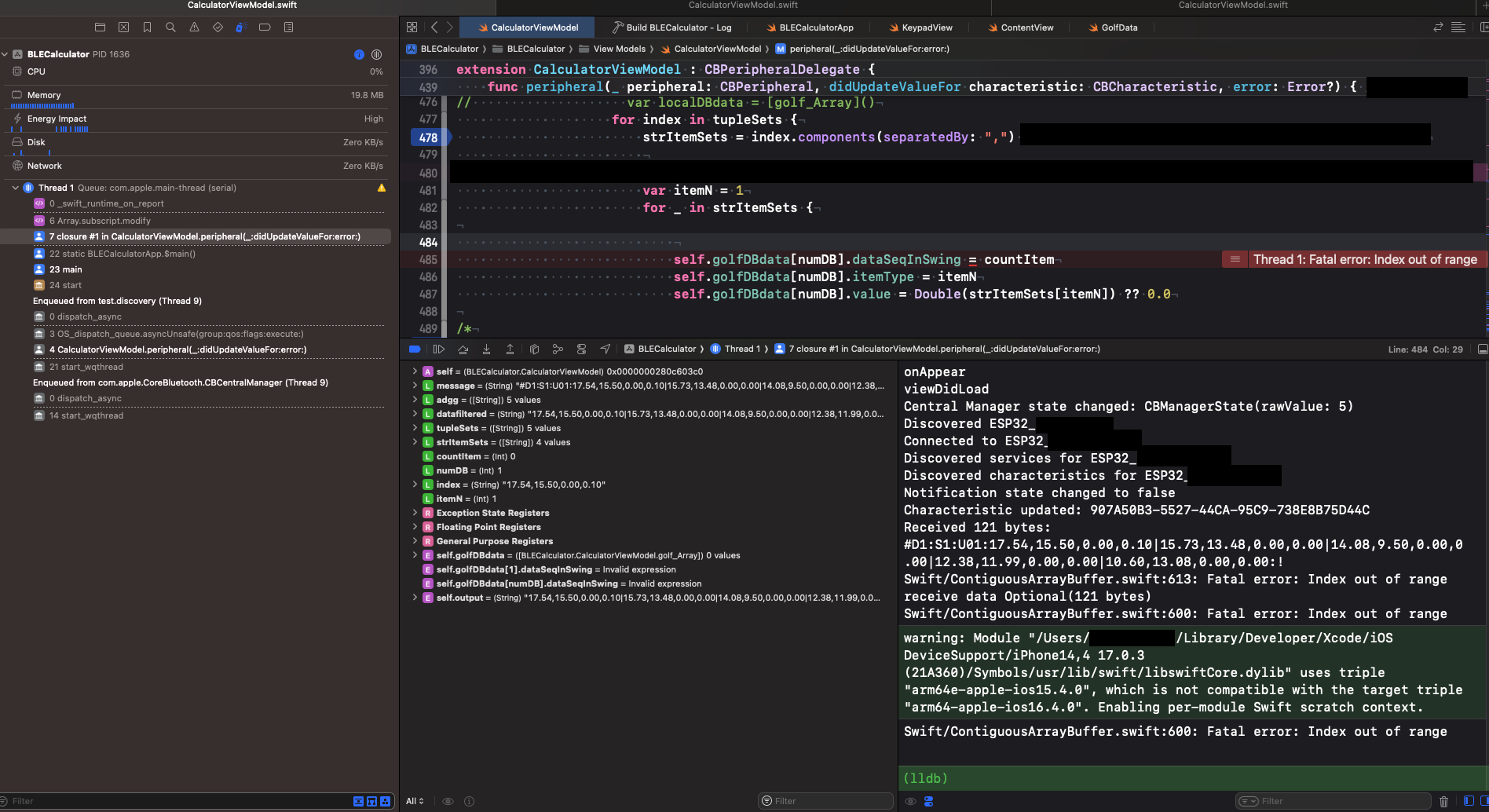Screen dimensions: 1489x812
Task: Clear the console with trash icon
Action: pyautogui.click(x=1443, y=801)
